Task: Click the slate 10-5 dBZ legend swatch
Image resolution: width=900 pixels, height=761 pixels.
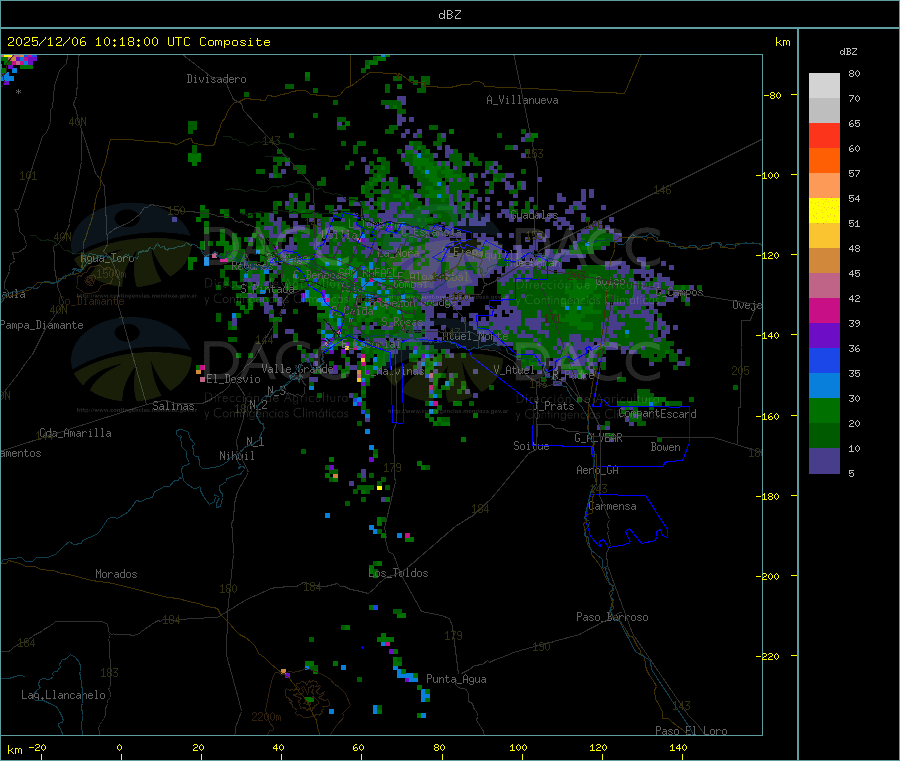Action: pyautogui.click(x=824, y=460)
